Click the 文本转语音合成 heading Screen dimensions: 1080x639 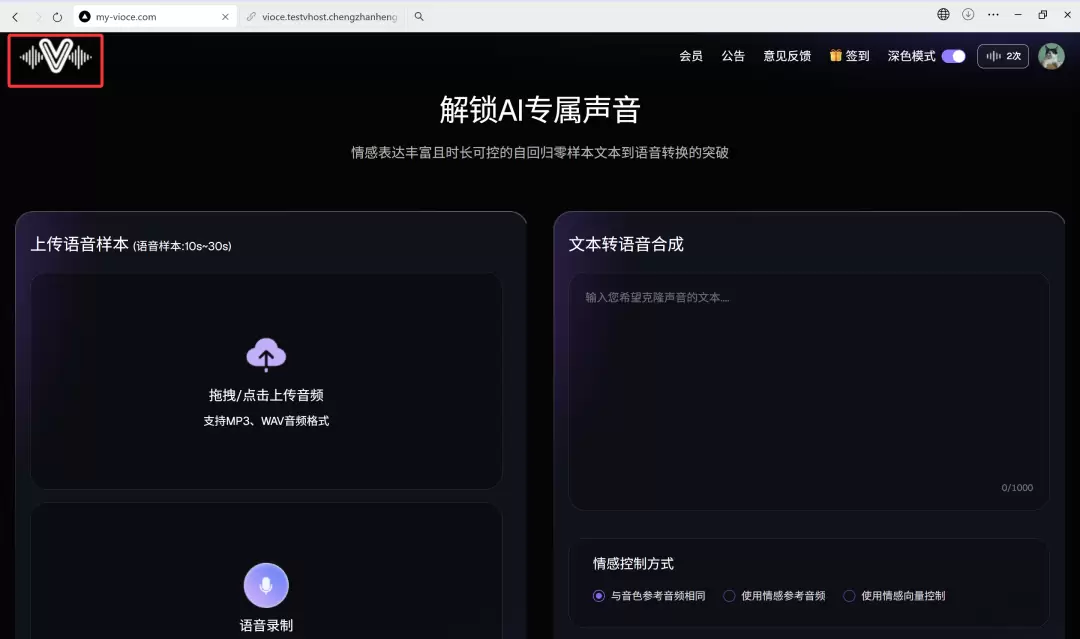(626, 244)
